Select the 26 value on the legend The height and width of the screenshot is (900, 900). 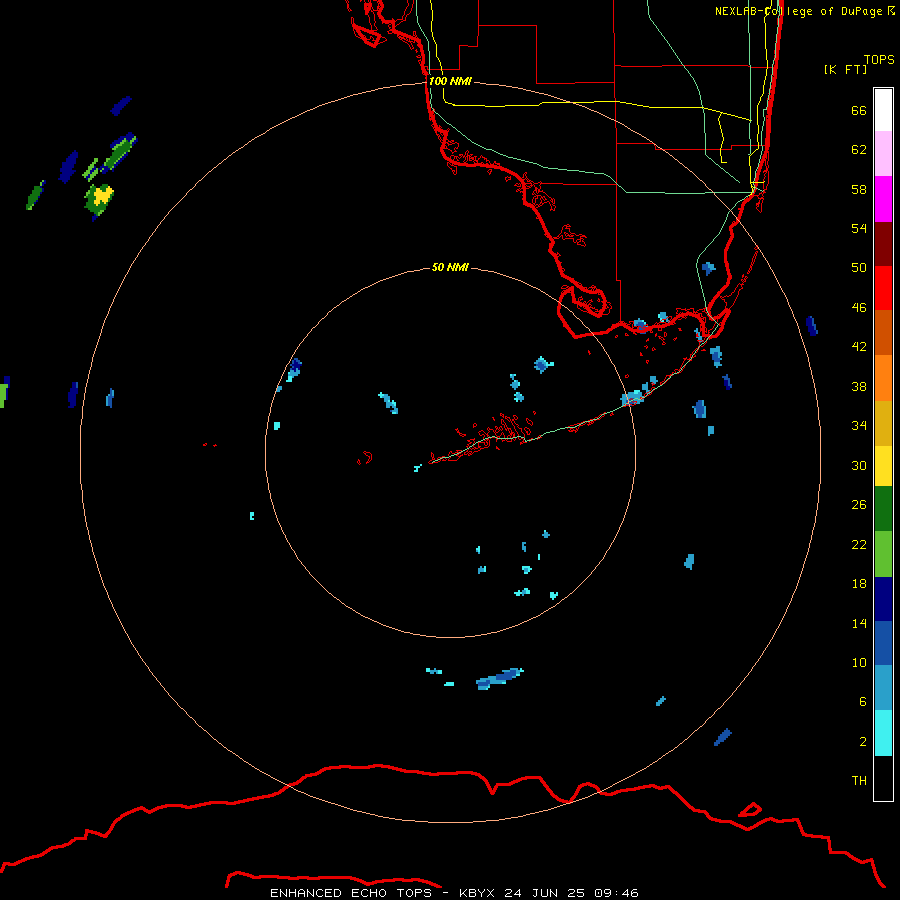[859, 505]
